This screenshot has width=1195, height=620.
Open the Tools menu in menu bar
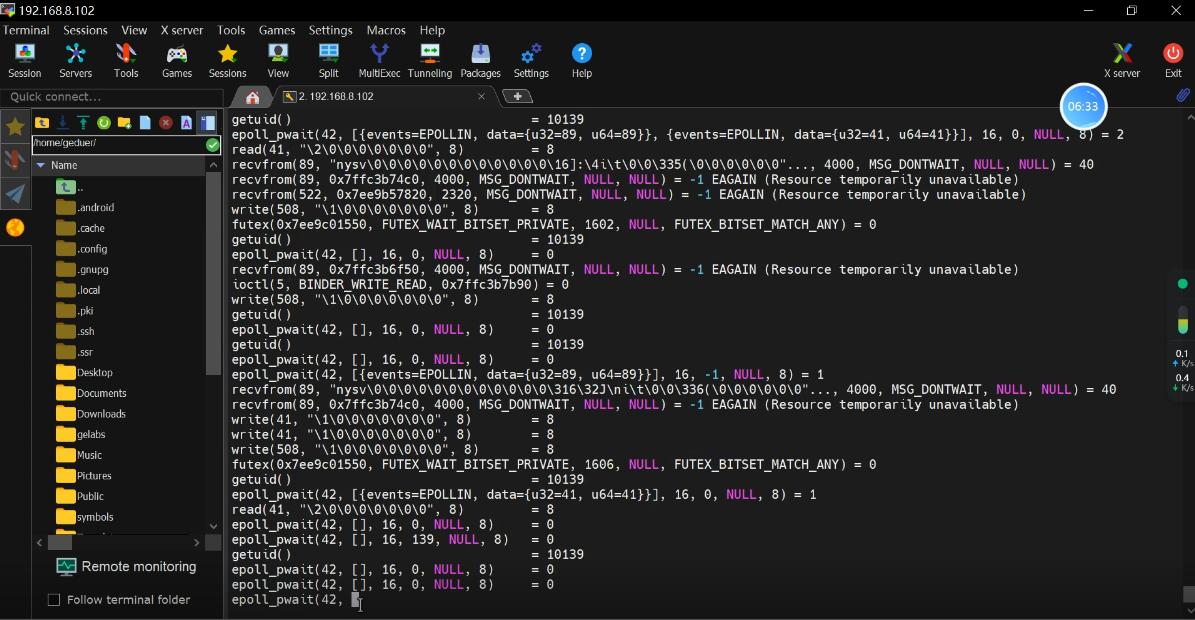(231, 30)
